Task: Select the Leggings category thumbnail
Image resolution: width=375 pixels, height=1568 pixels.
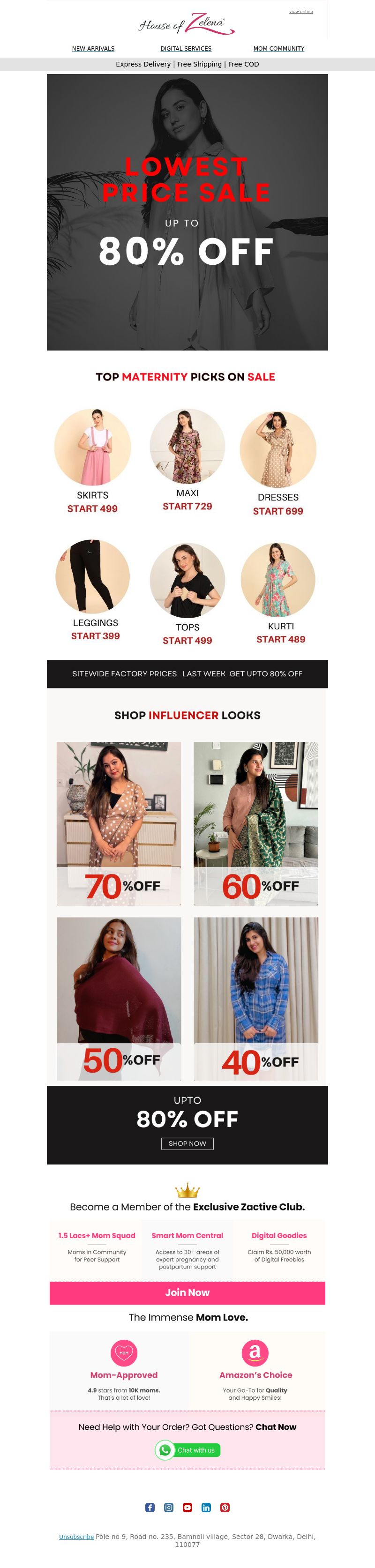Action: pyautogui.click(x=92, y=576)
